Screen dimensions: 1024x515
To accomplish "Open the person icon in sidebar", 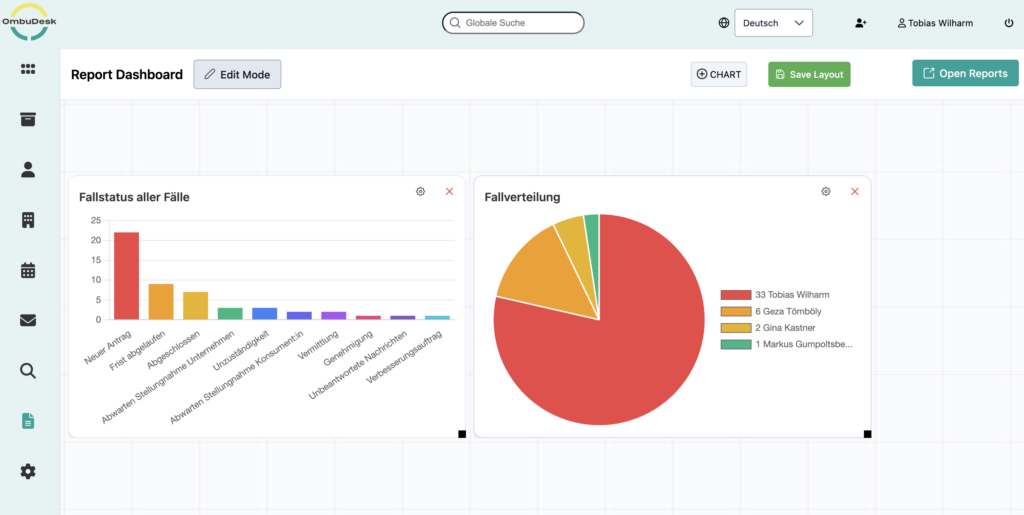I will (28, 169).
